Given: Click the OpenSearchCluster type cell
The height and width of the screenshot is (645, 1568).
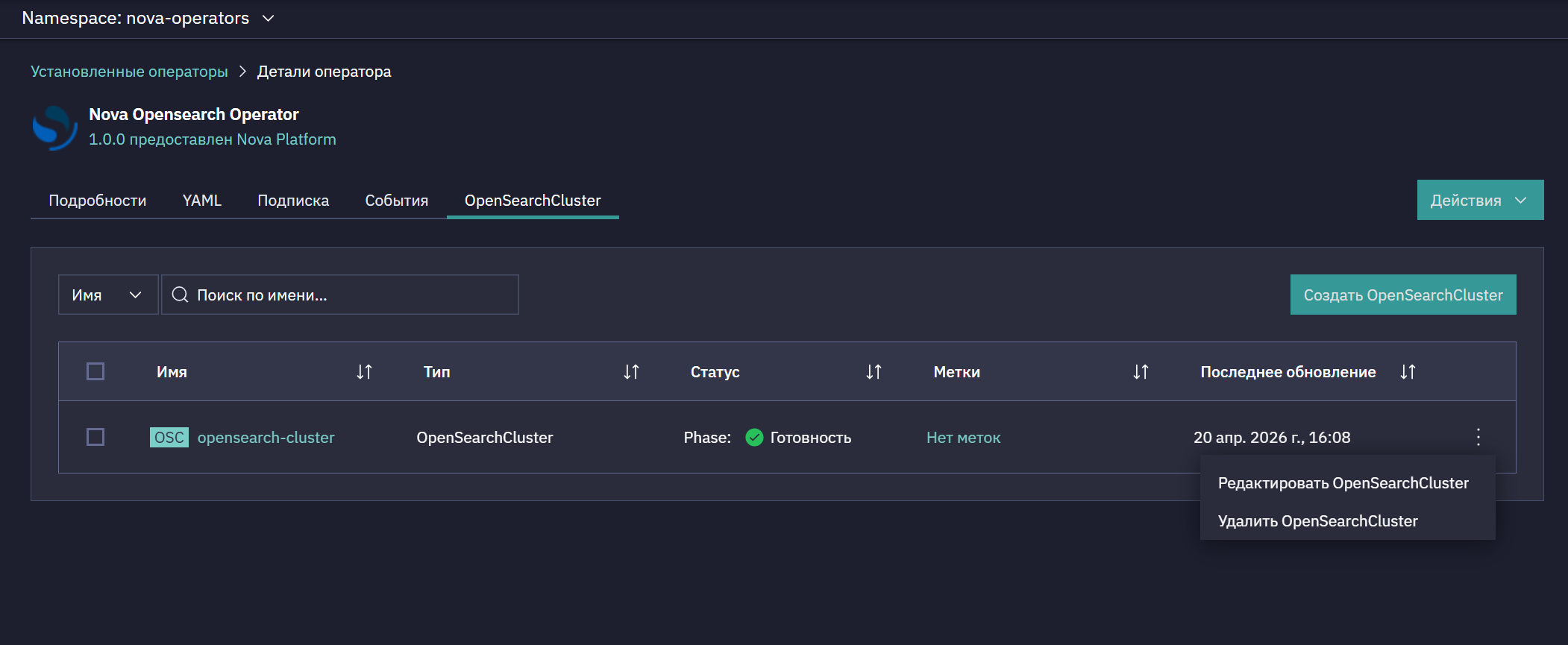Looking at the screenshot, I should pos(485,438).
